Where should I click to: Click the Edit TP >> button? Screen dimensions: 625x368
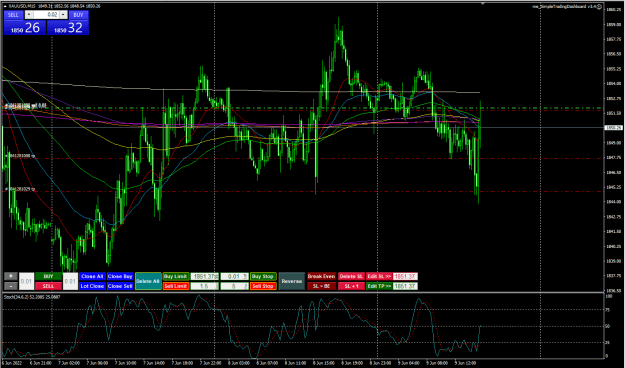pos(379,286)
